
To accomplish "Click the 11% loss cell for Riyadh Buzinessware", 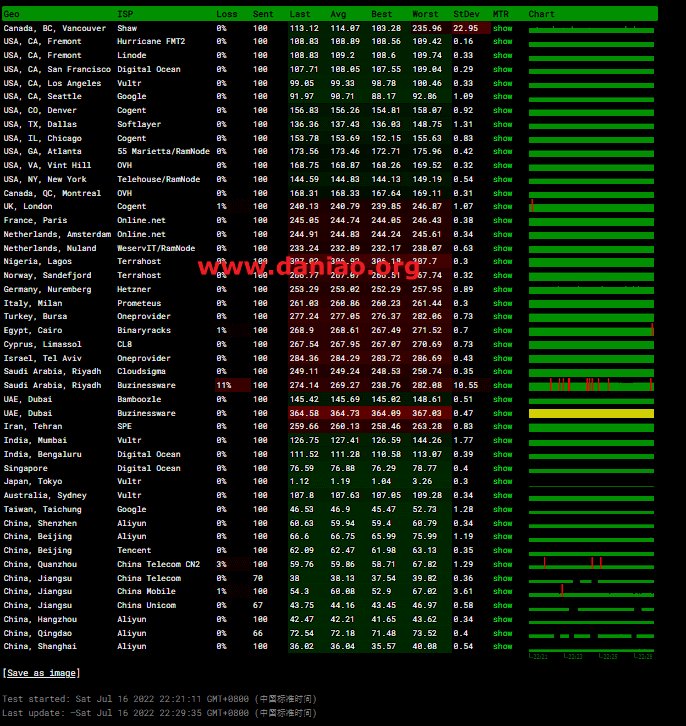I will 233,385.
